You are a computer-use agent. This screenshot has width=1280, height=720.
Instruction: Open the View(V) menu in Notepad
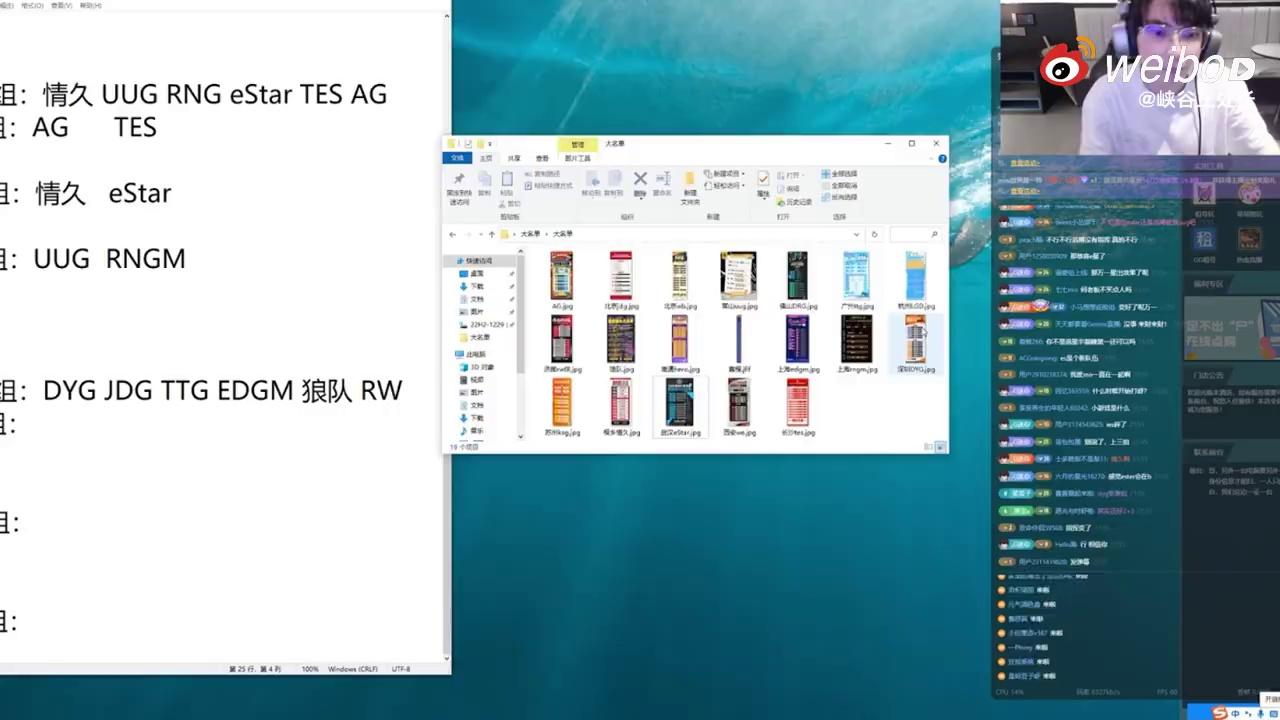(x=62, y=5)
